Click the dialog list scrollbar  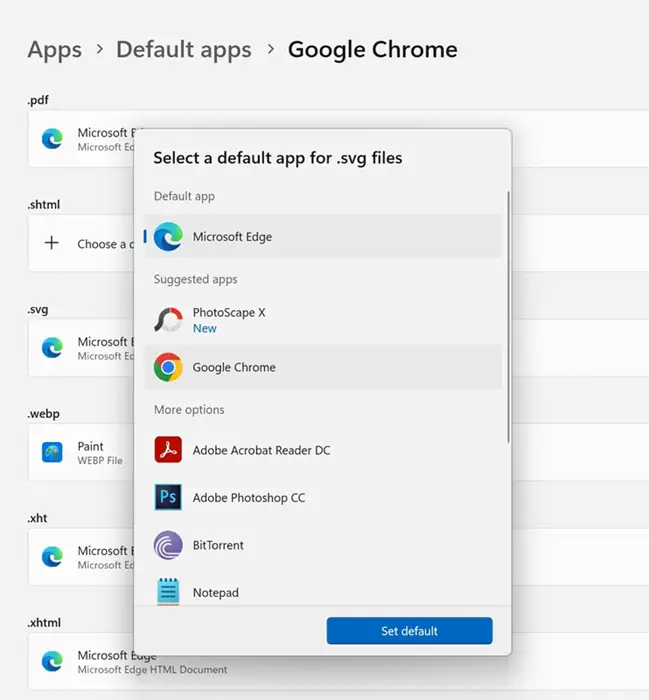(x=508, y=317)
